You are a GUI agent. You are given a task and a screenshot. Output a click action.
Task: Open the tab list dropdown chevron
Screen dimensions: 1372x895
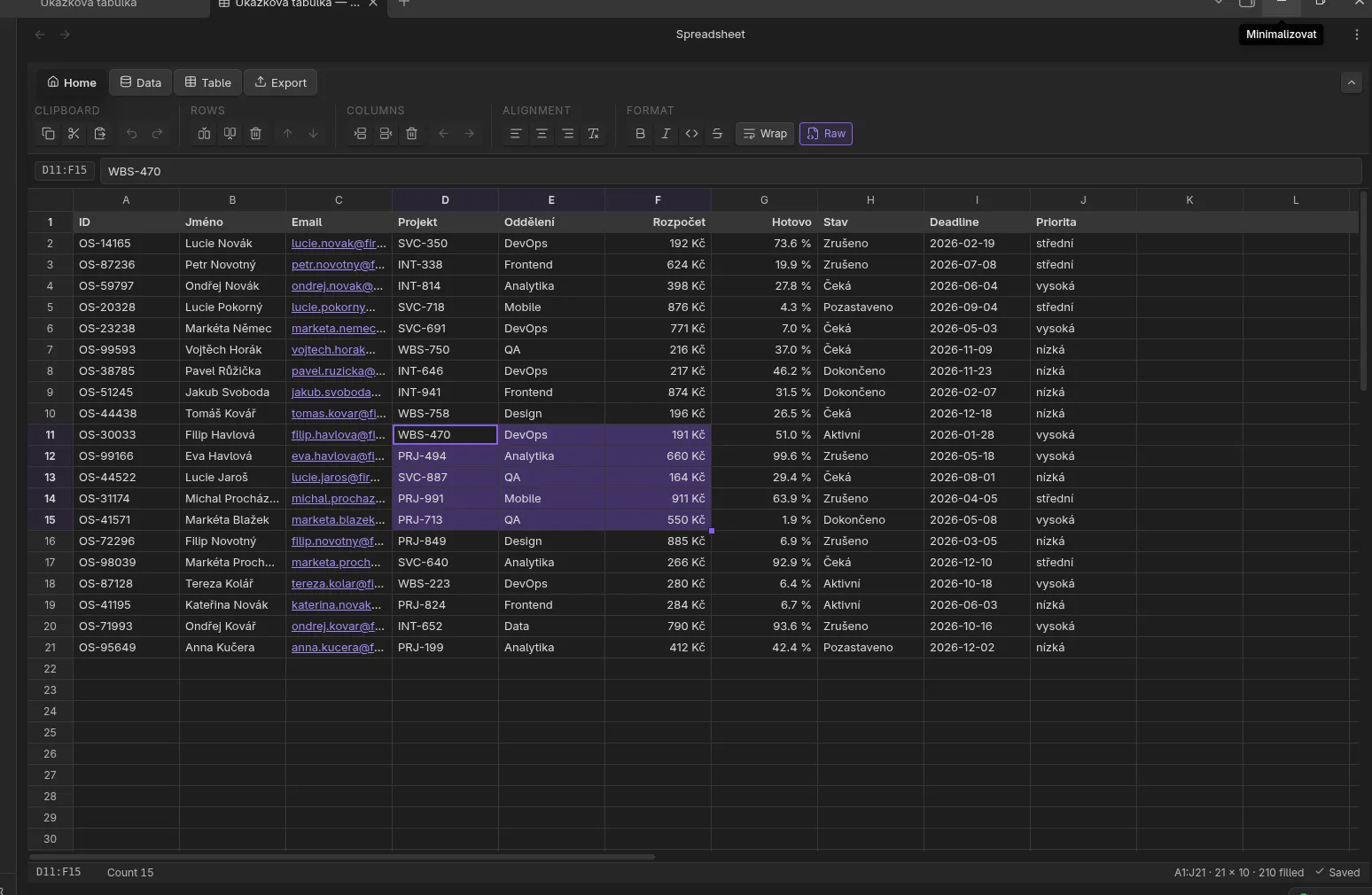click(1218, 4)
